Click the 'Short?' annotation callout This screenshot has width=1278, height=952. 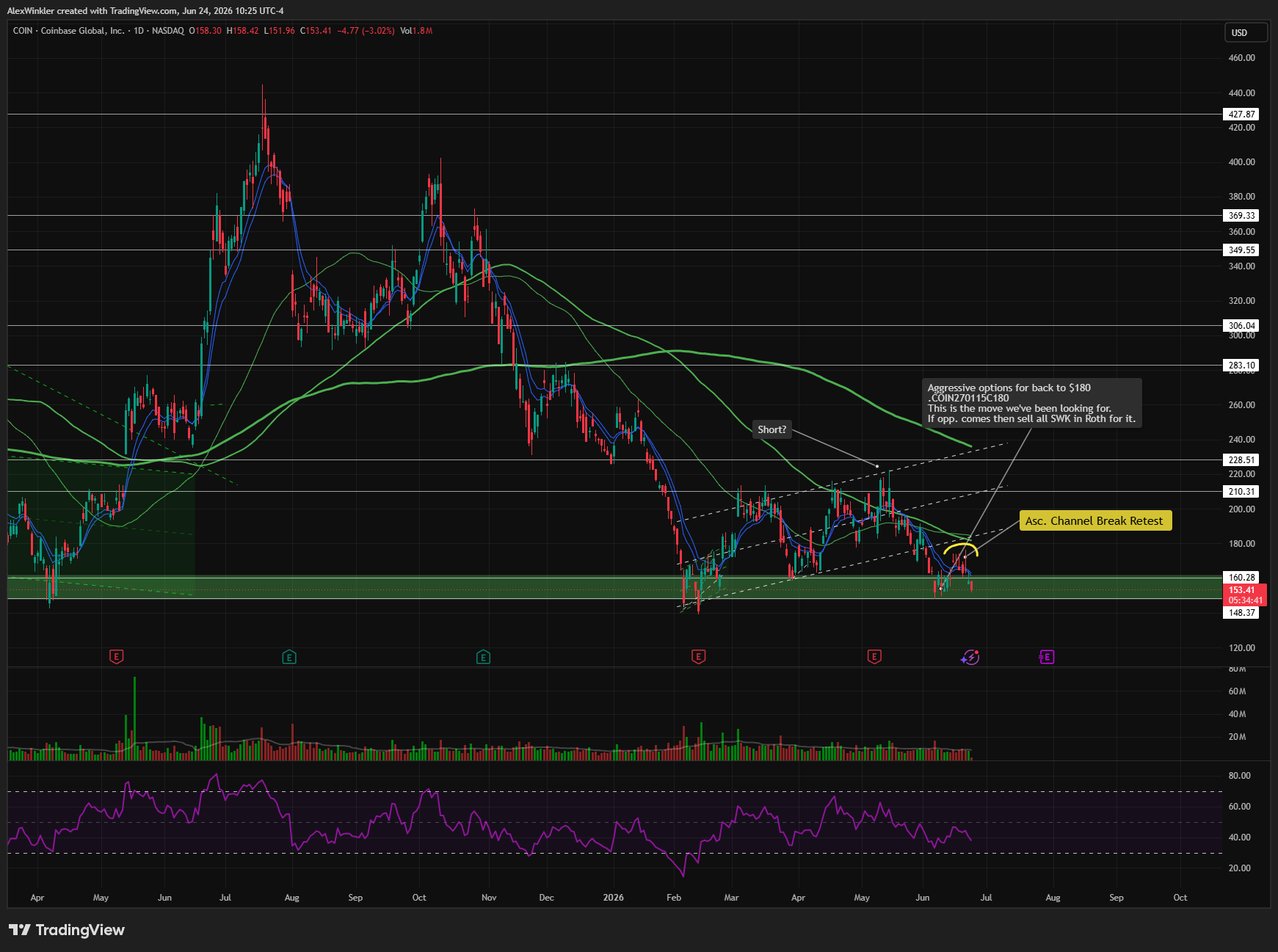click(x=771, y=429)
